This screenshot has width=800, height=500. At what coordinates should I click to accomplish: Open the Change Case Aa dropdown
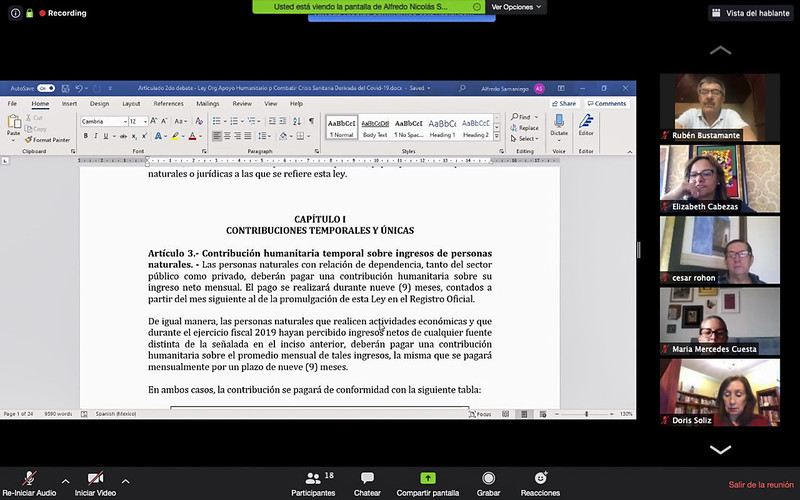click(x=181, y=121)
